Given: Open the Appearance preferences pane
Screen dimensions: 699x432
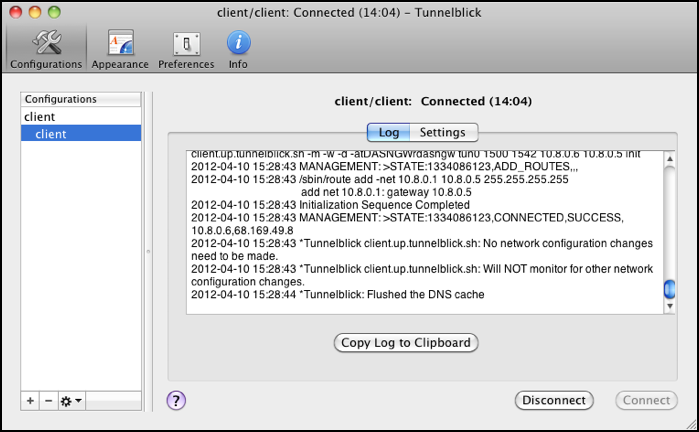Looking at the screenshot, I should tap(120, 49).
